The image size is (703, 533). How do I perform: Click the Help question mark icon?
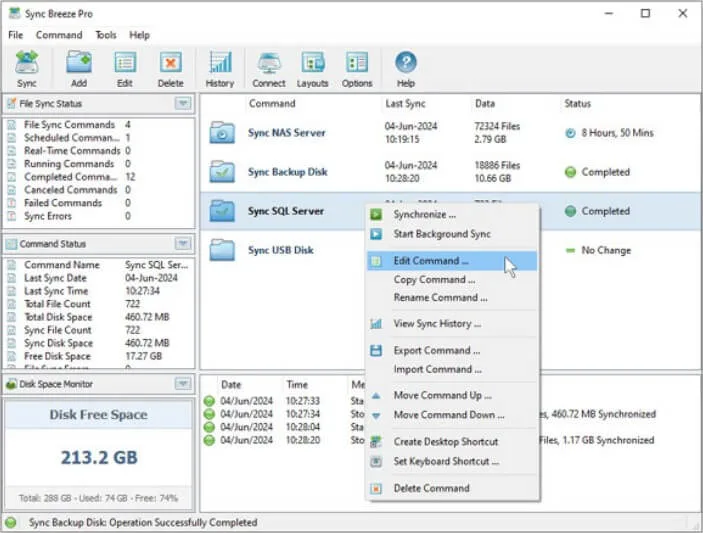point(406,62)
